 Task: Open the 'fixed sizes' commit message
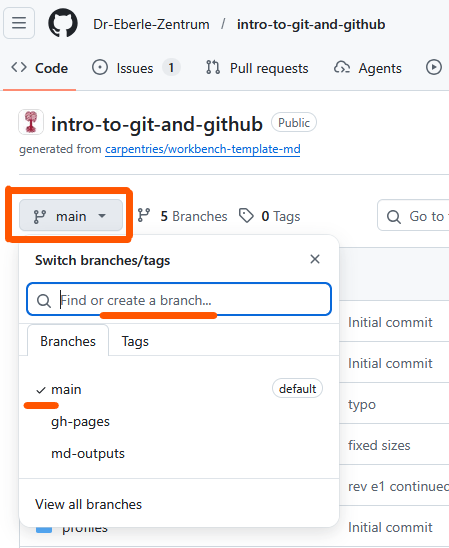pos(379,445)
